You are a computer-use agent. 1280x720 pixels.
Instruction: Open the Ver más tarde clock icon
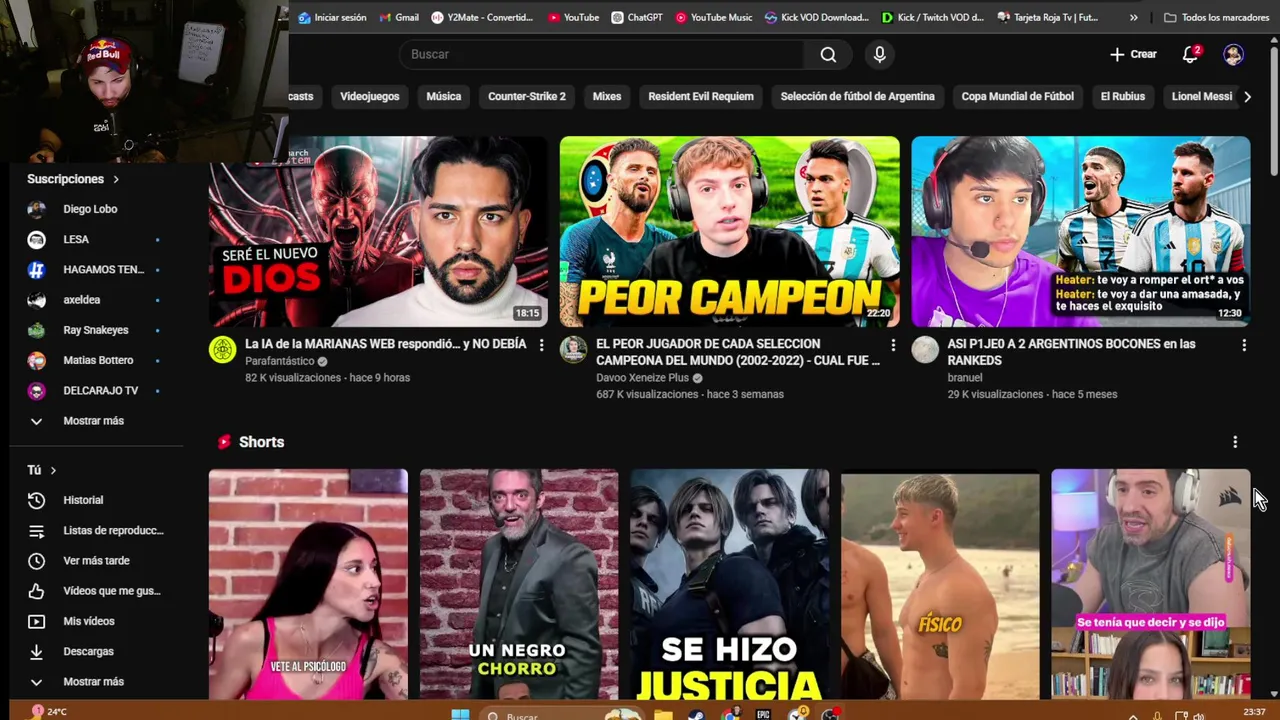coord(36,561)
